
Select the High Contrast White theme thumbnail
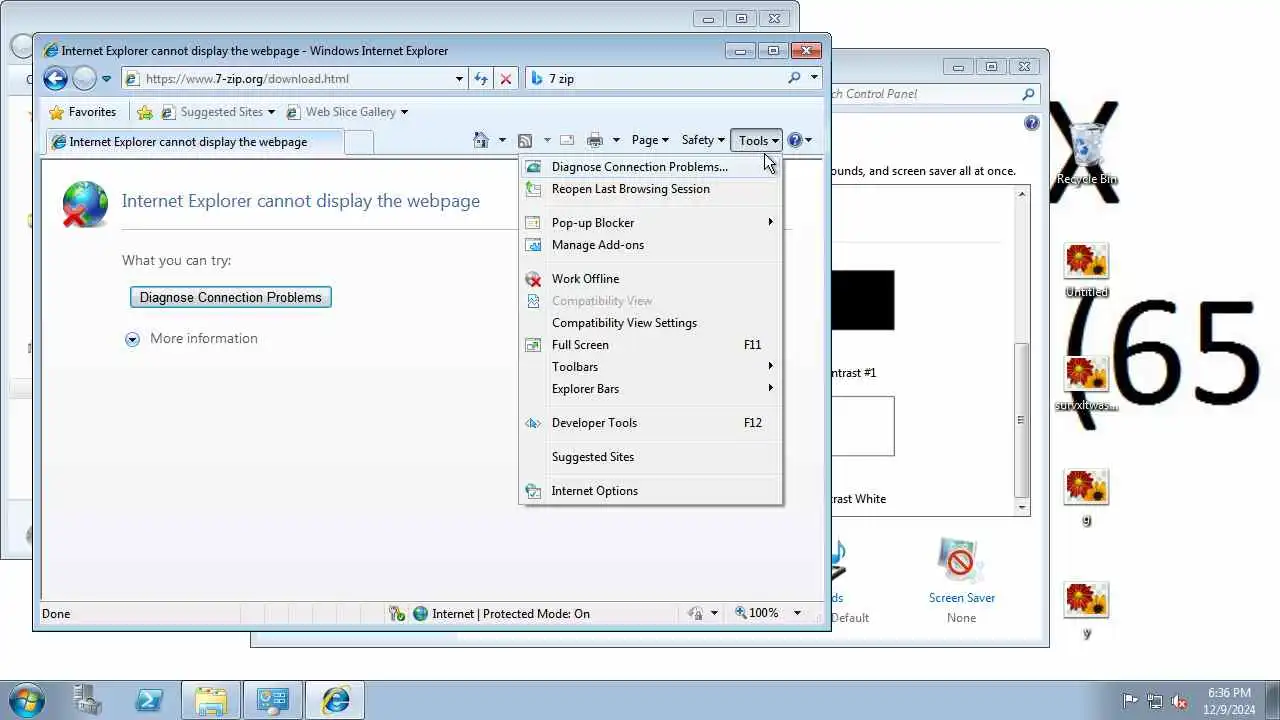(863, 426)
